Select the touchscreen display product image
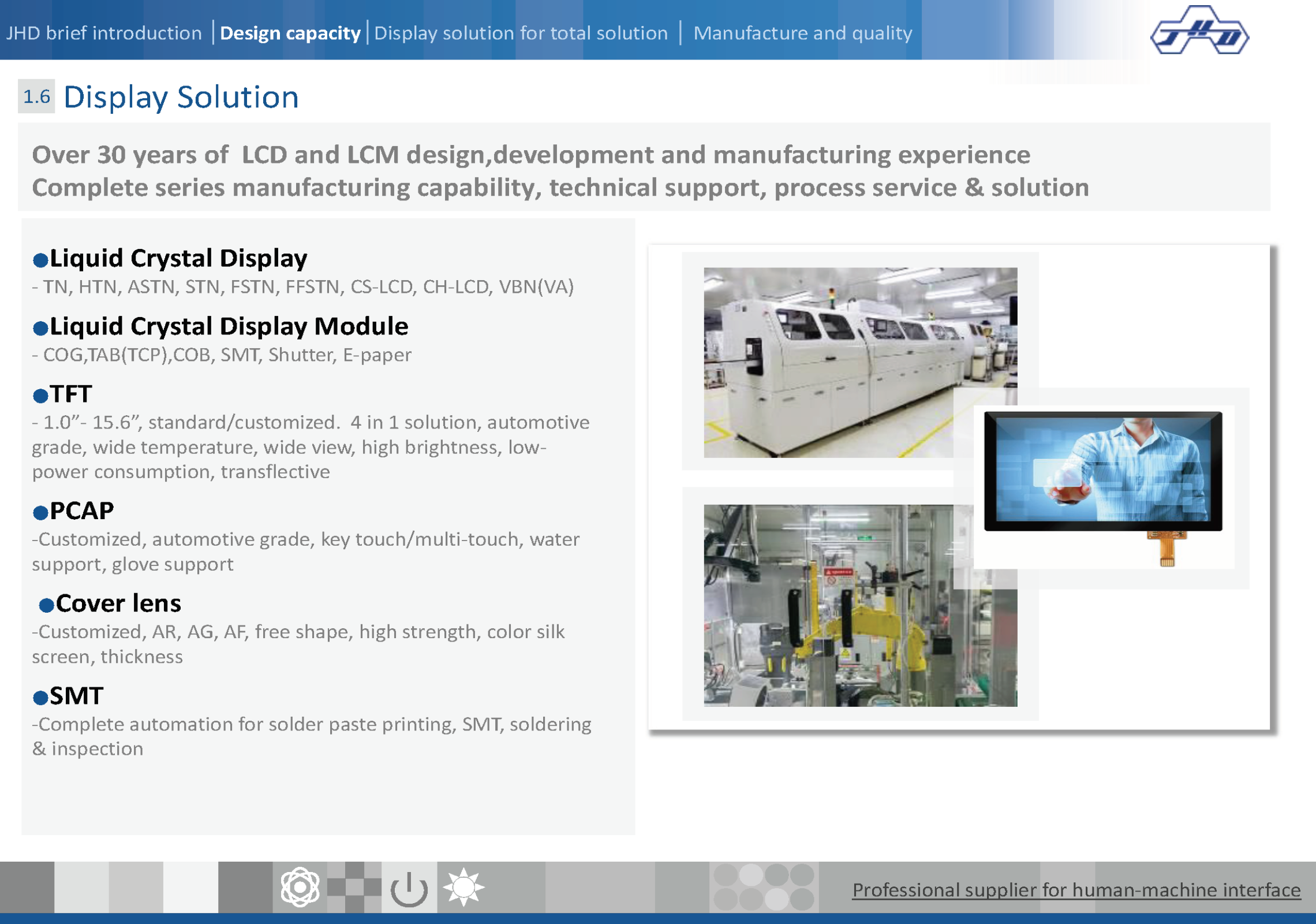1316x924 pixels. coord(1102,471)
